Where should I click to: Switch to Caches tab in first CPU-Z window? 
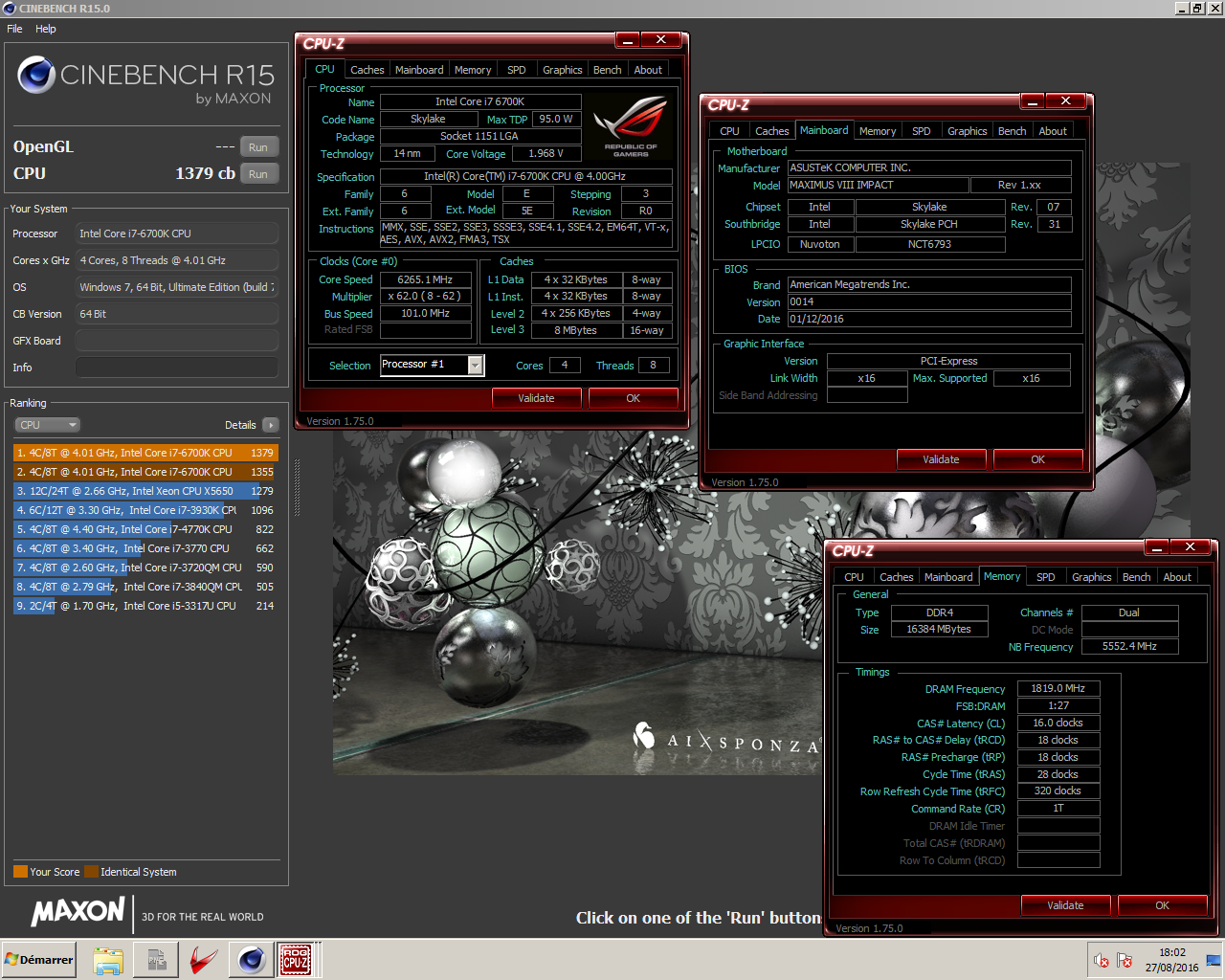[x=367, y=70]
